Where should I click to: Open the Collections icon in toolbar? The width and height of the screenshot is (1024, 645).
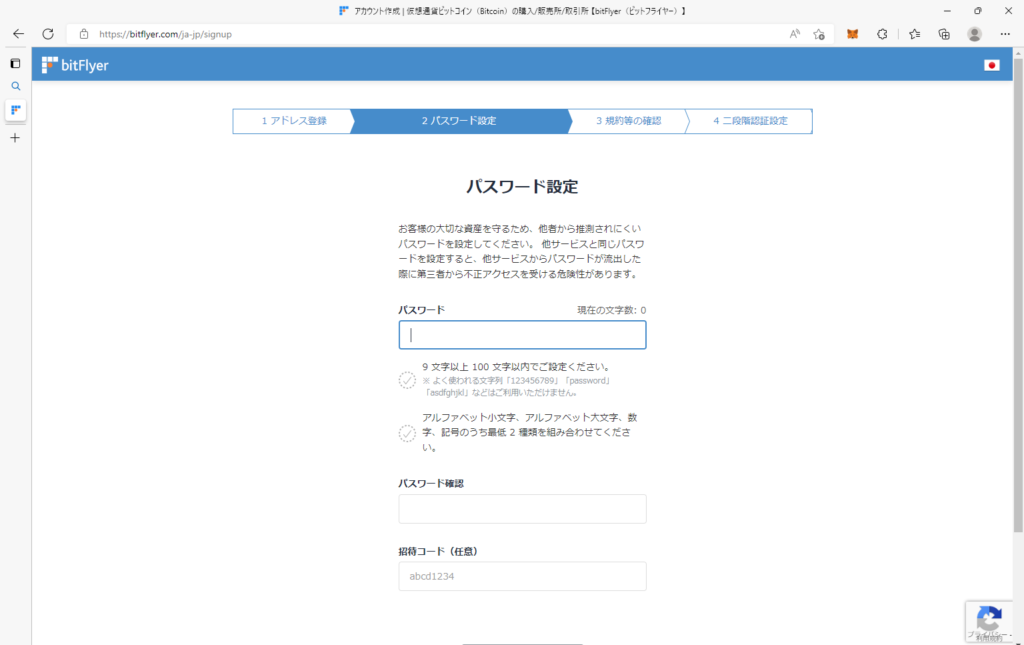pyautogui.click(x=944, y=33)
